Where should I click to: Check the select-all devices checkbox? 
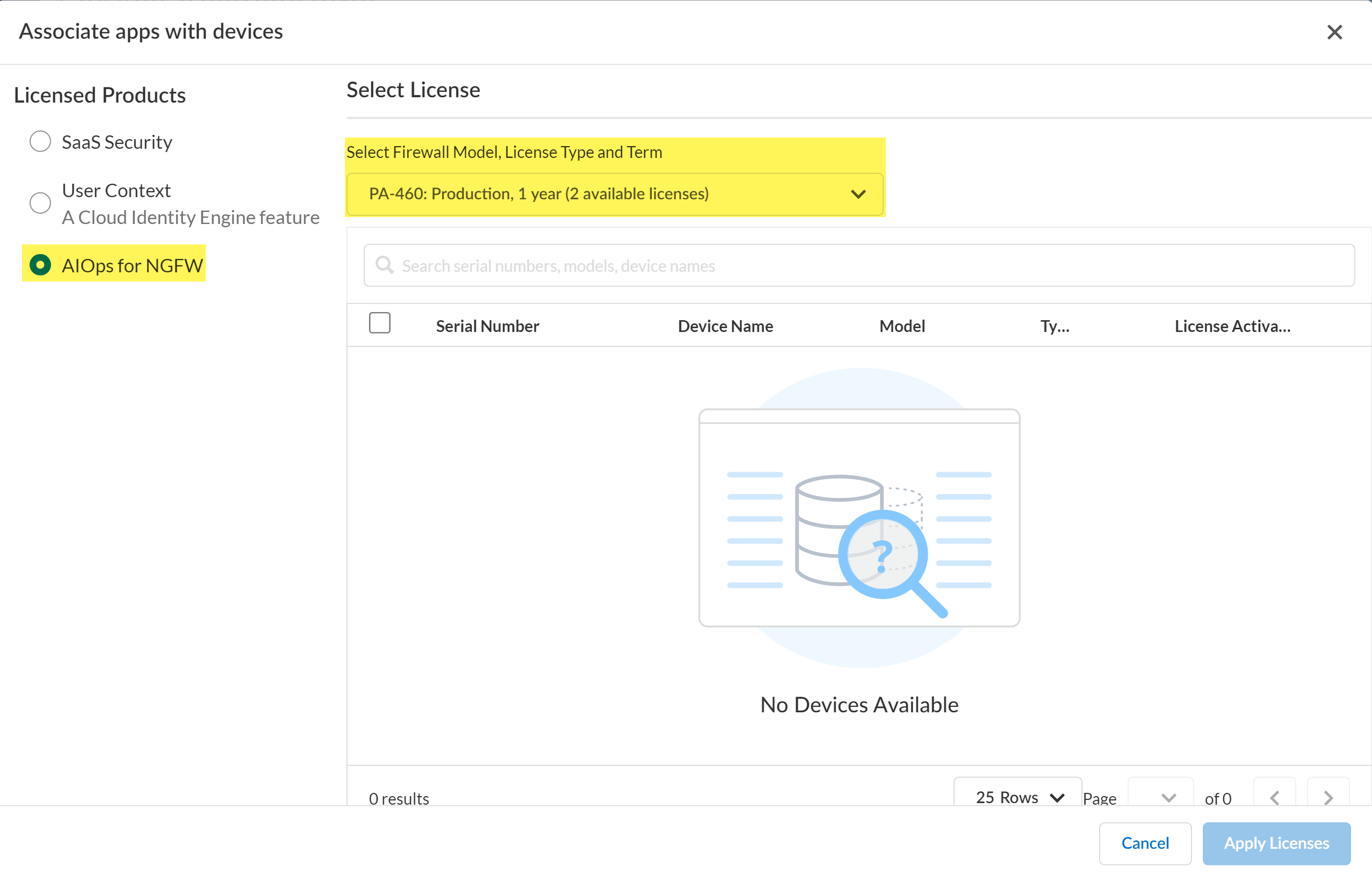click(379, 323)
